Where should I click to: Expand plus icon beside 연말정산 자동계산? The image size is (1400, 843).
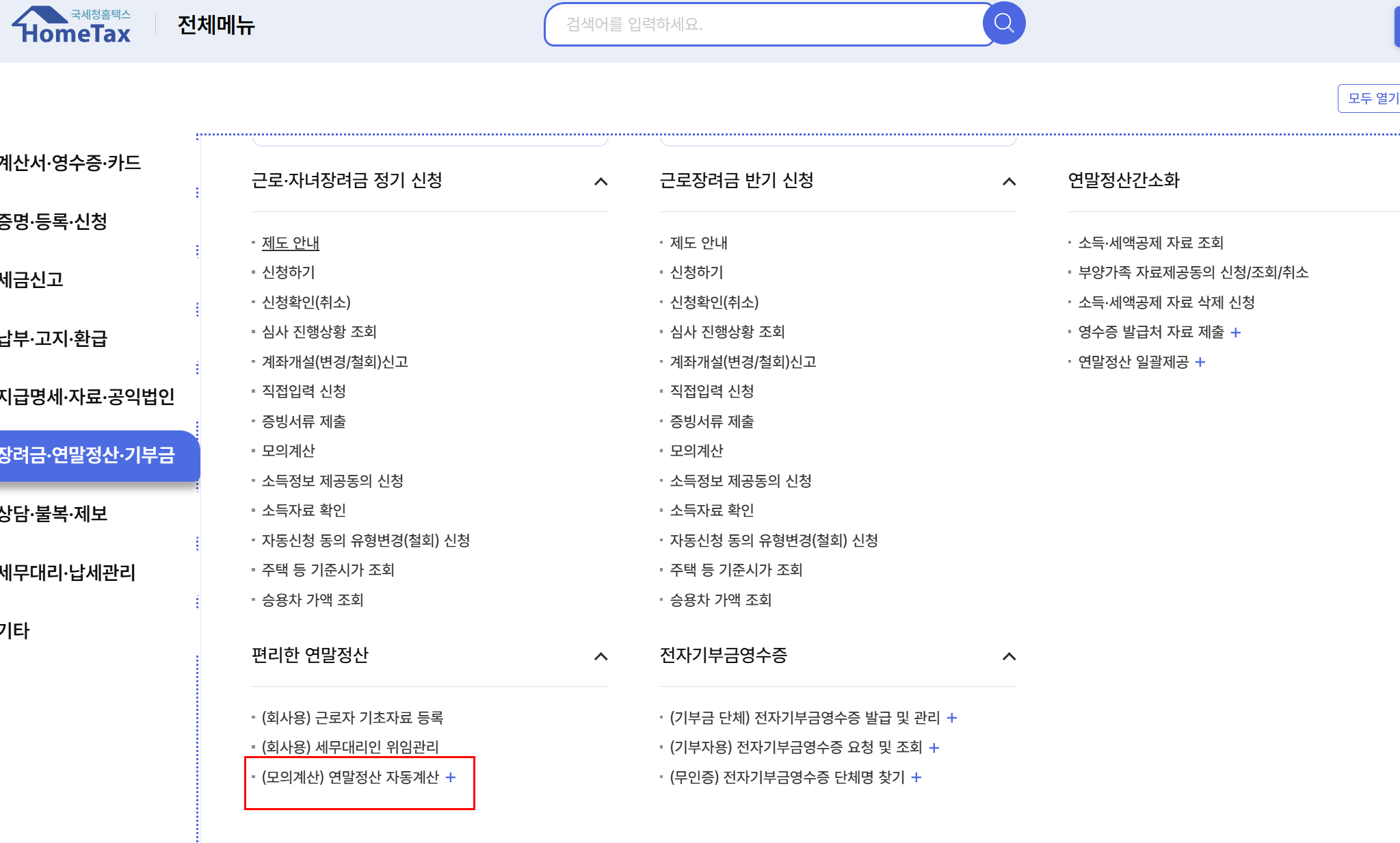point(451,777)
